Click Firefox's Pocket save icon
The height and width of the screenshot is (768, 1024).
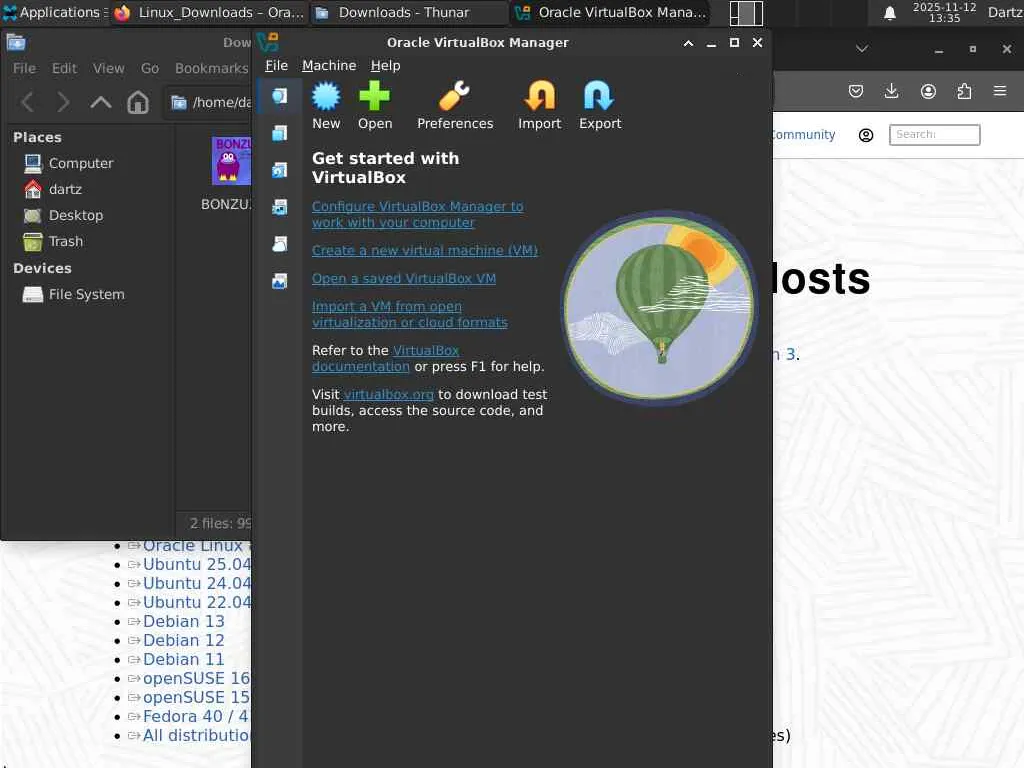(856, 91)
